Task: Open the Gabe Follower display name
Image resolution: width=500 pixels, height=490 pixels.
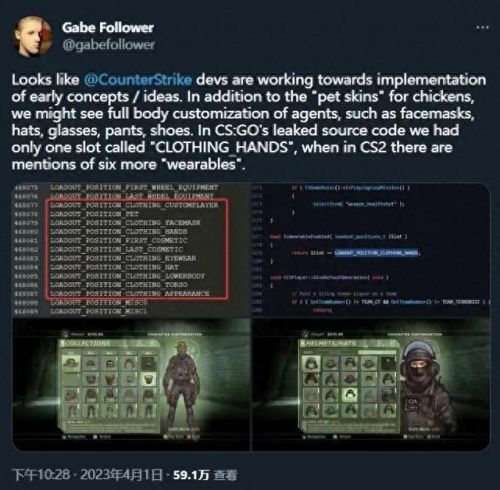Action: pyautogui.click(x=107, y=27)
